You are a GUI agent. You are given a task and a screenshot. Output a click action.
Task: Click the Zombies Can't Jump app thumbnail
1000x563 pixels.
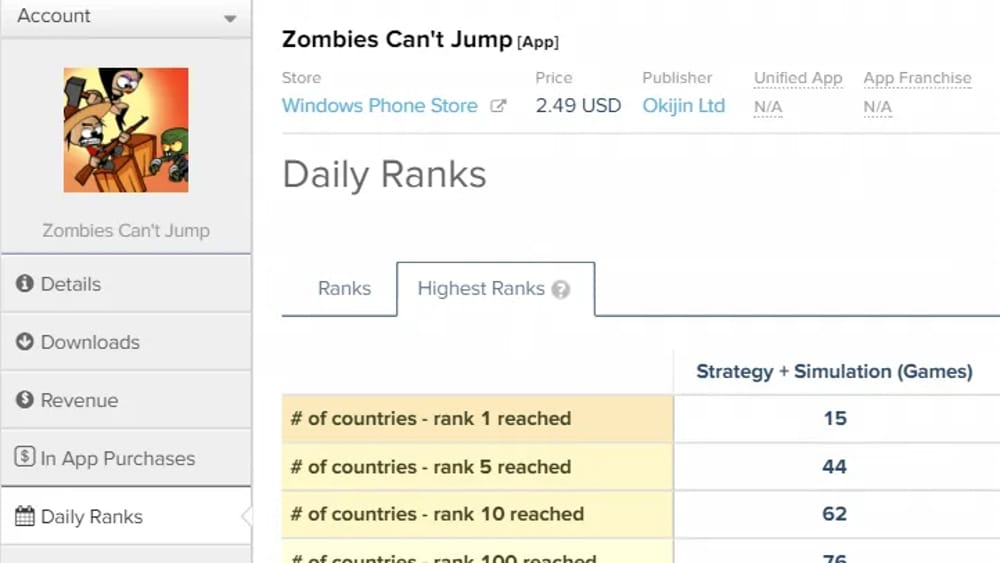(x=126, y=130)
